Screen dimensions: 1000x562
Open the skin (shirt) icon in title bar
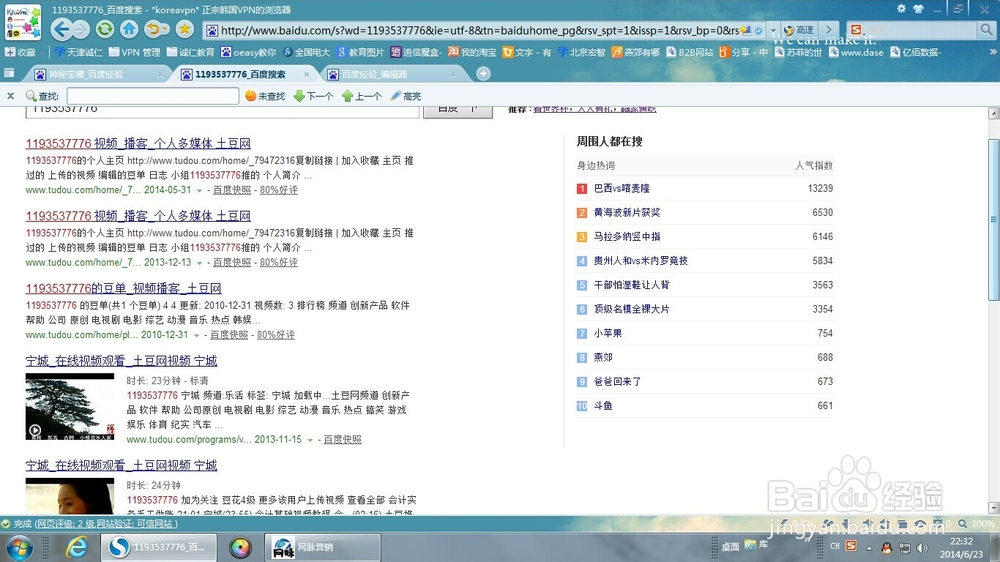coord(918,9)
